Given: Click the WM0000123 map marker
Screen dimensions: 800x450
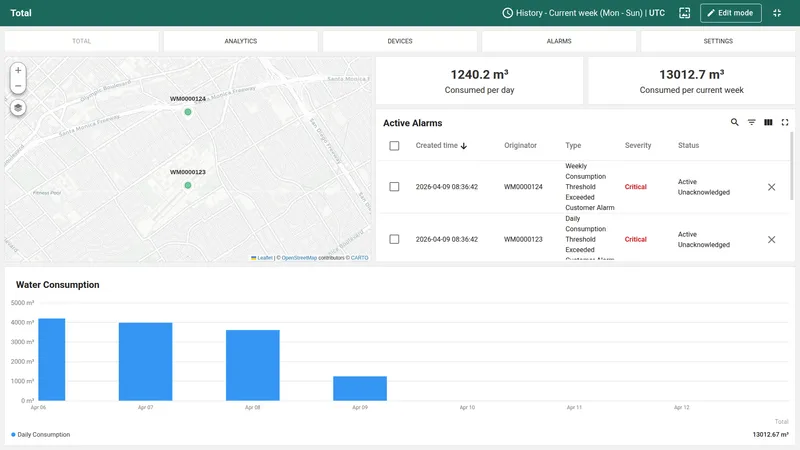Looking at the screenshot, I should click(188, 185).
